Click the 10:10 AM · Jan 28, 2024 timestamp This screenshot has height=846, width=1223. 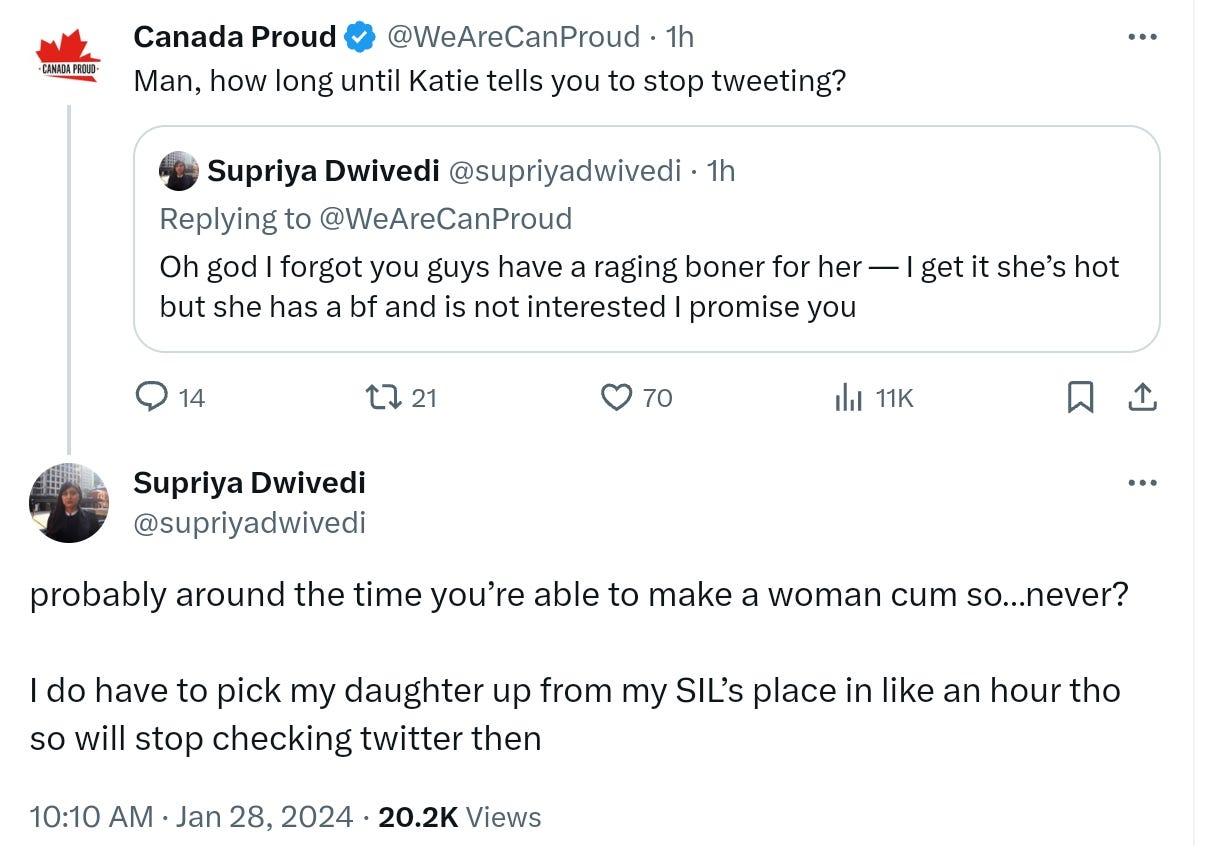click(192, 817)
